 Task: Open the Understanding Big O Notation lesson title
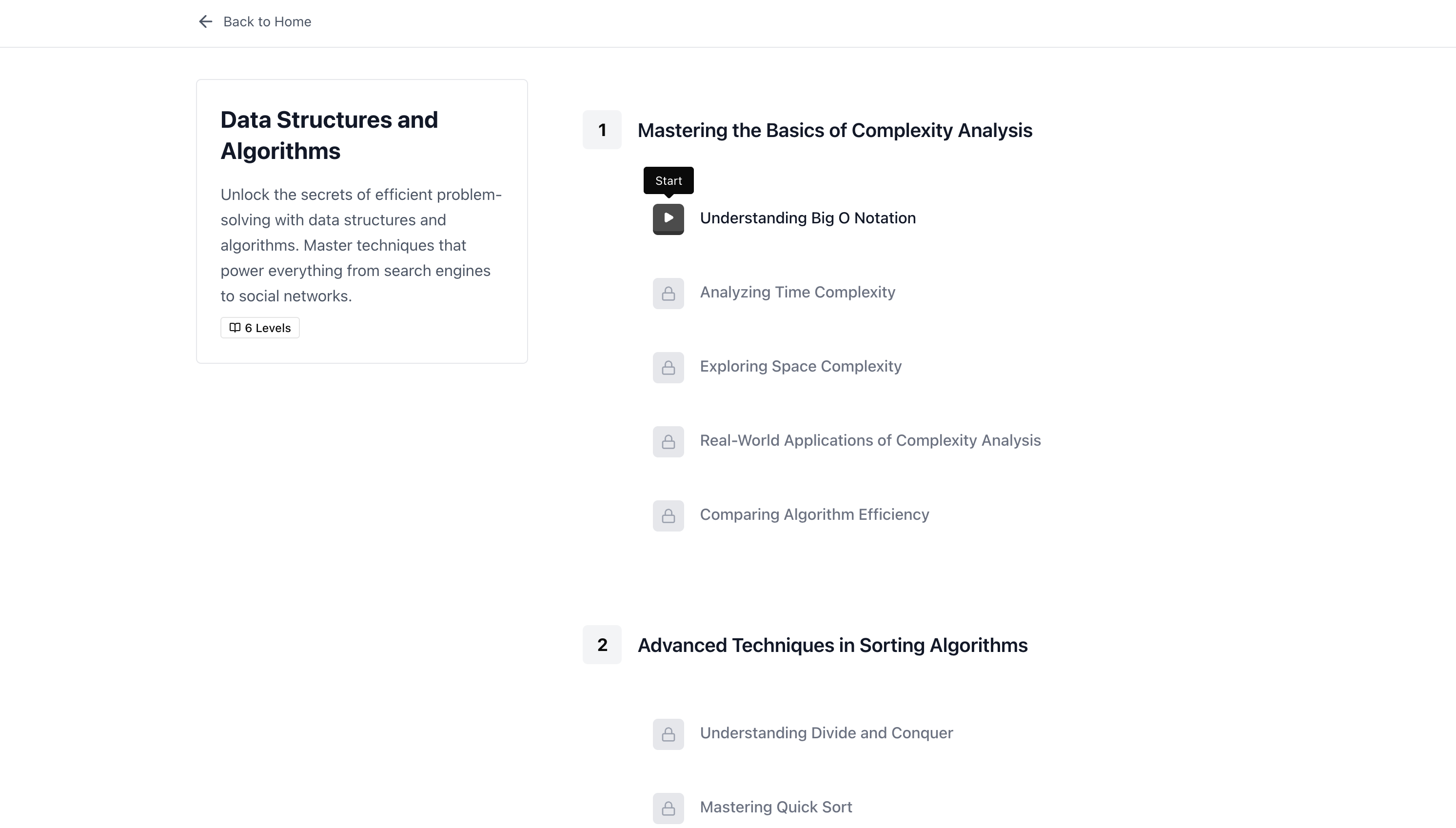[x=807, y=218]
